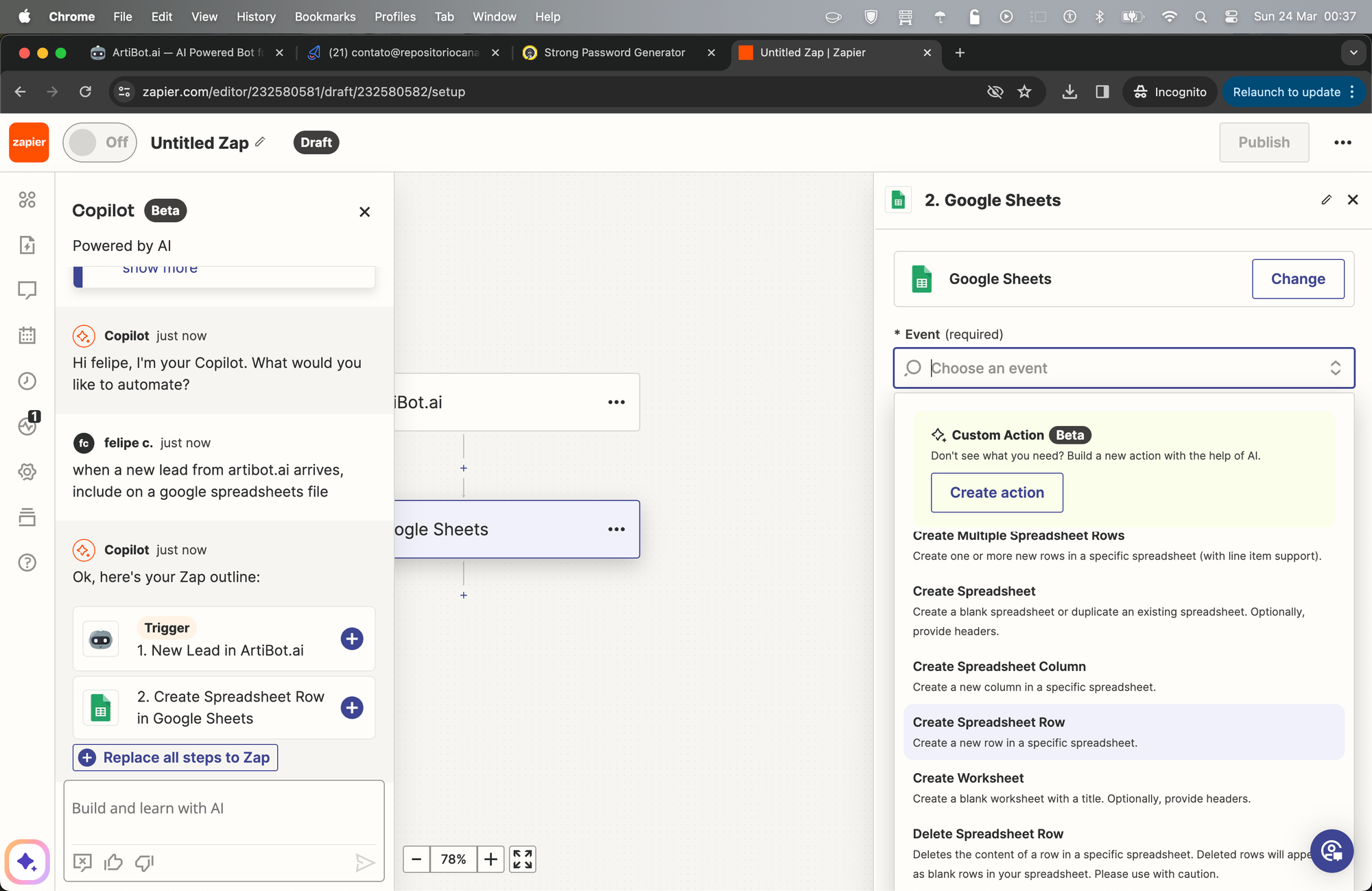1372x891 pixels.
Task: Open status activity icon with badge 1
Action: click(x=27, y=426)
